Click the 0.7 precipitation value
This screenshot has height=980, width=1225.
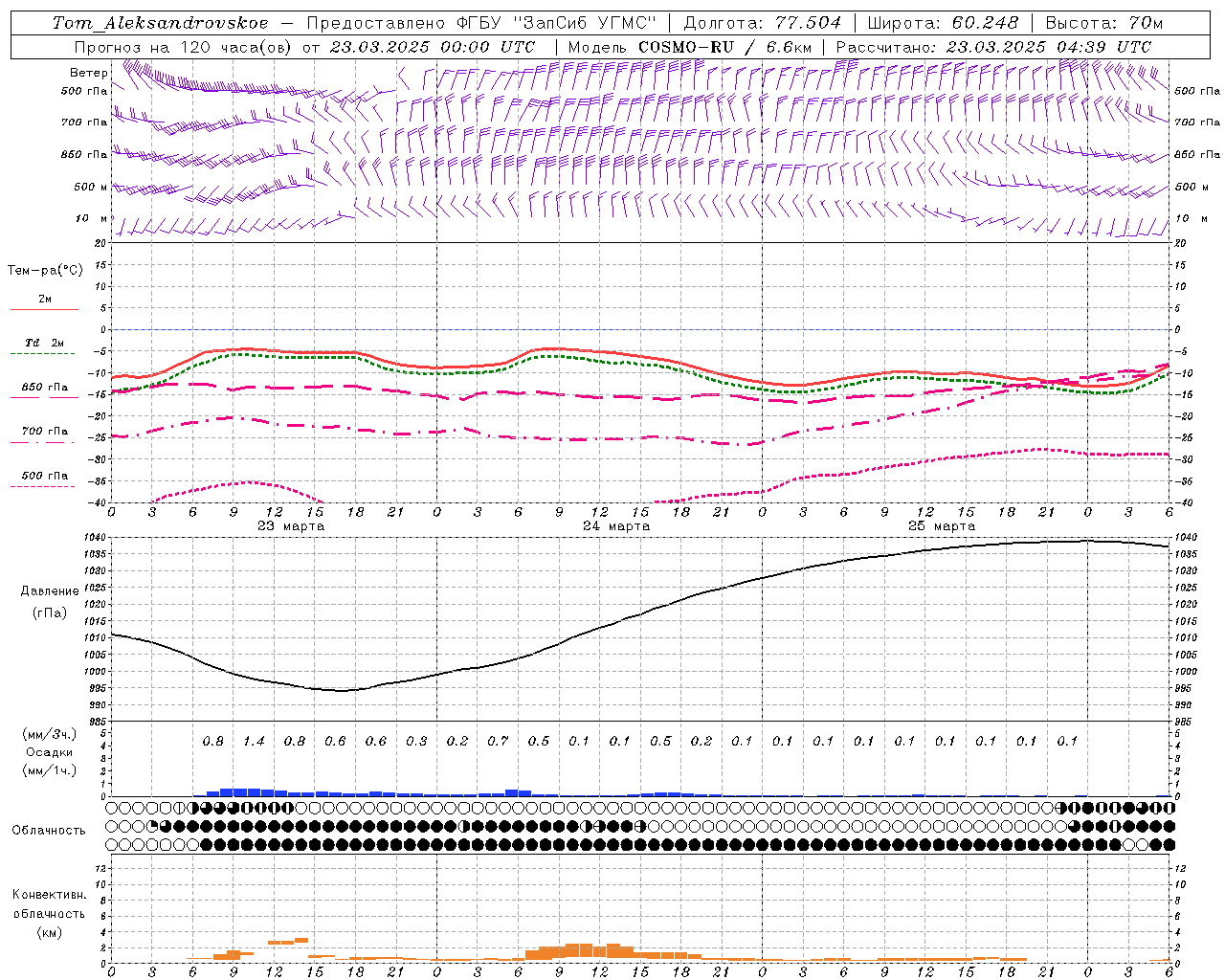(498, 741)
